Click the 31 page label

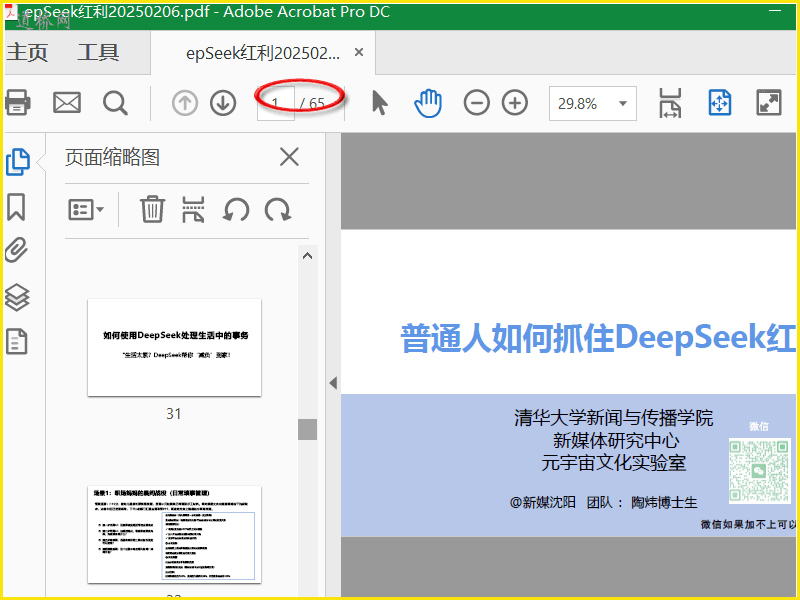point(173,414)
